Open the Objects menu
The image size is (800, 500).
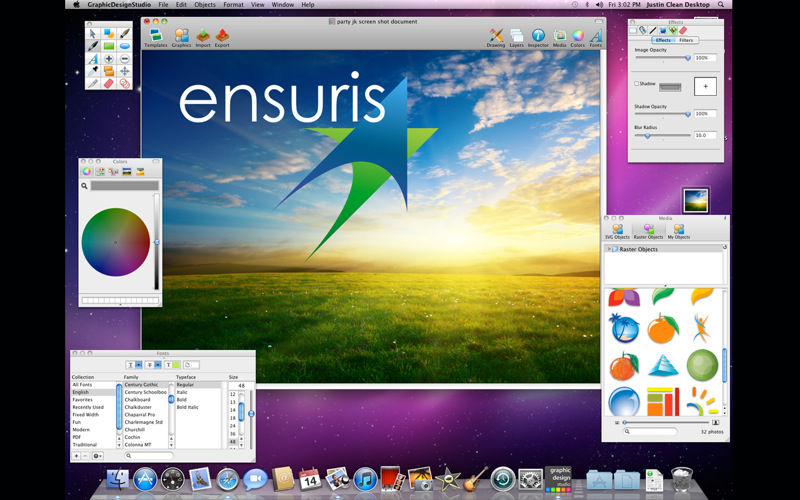pyautogui.click(x=205, y=5)
